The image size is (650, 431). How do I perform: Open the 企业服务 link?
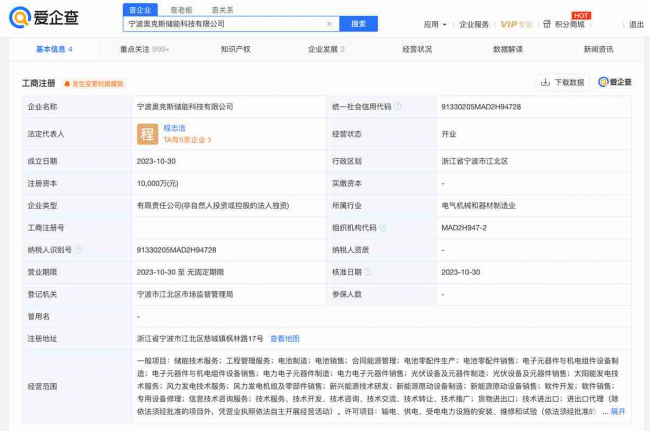[474, 24]
